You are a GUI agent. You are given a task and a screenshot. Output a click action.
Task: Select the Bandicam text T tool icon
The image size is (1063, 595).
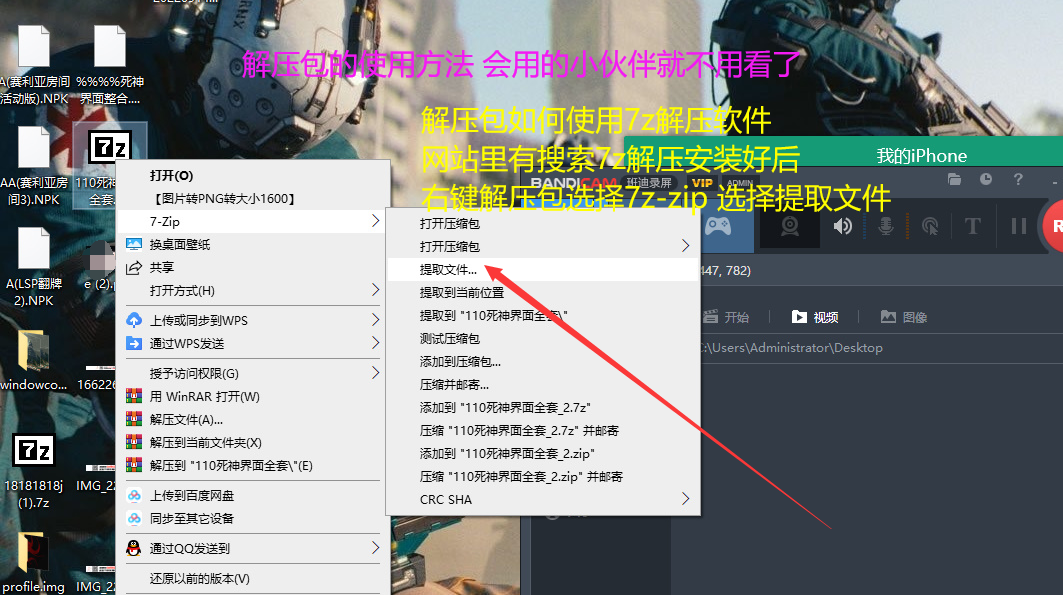pyautogui.click(x=972, y=226)
